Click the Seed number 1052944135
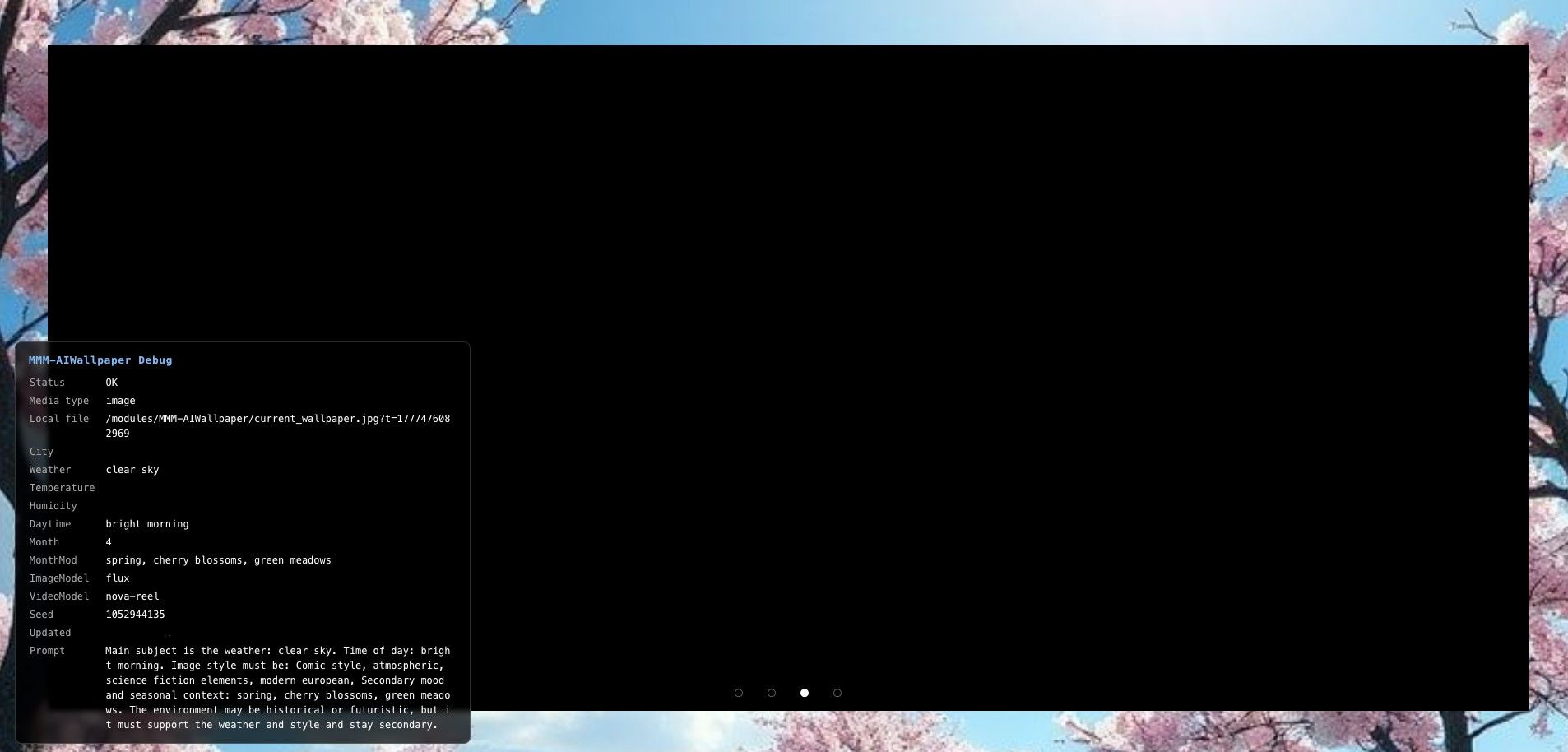This screenshot has height=752, width=1568. pyautogui.click(x=135, y=615)
